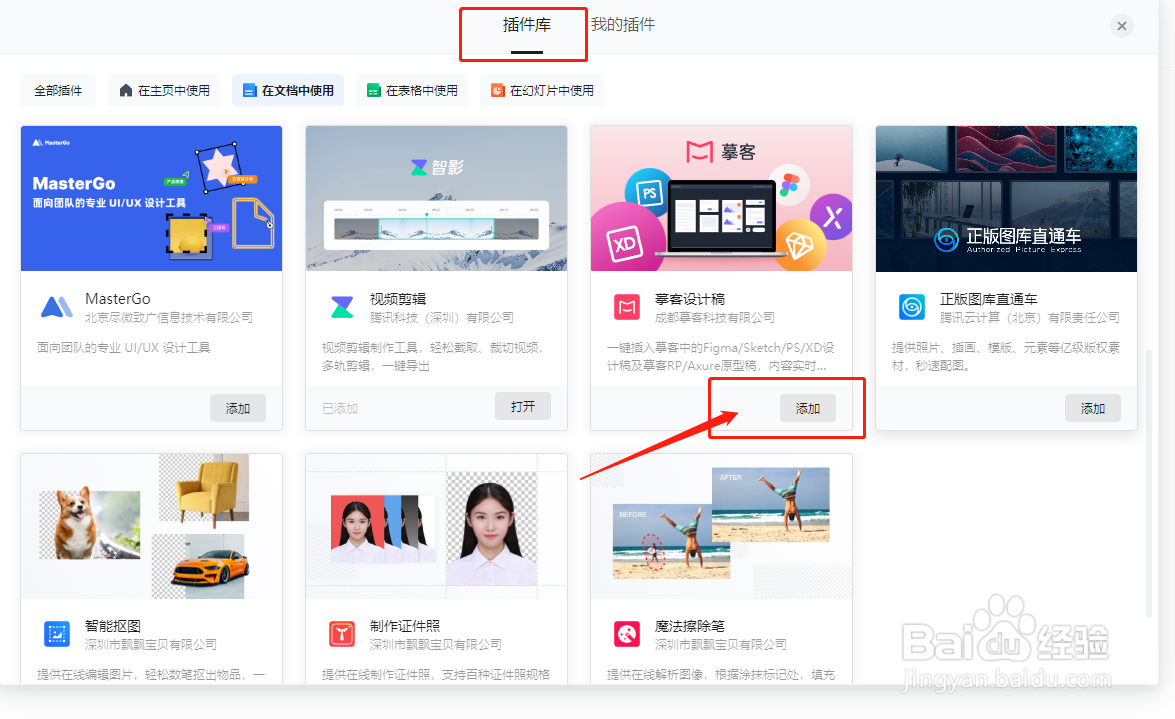1175x719 pixels.
Task: Add the 摹客设计稿 plugin
Action: [x=808, y=408]
